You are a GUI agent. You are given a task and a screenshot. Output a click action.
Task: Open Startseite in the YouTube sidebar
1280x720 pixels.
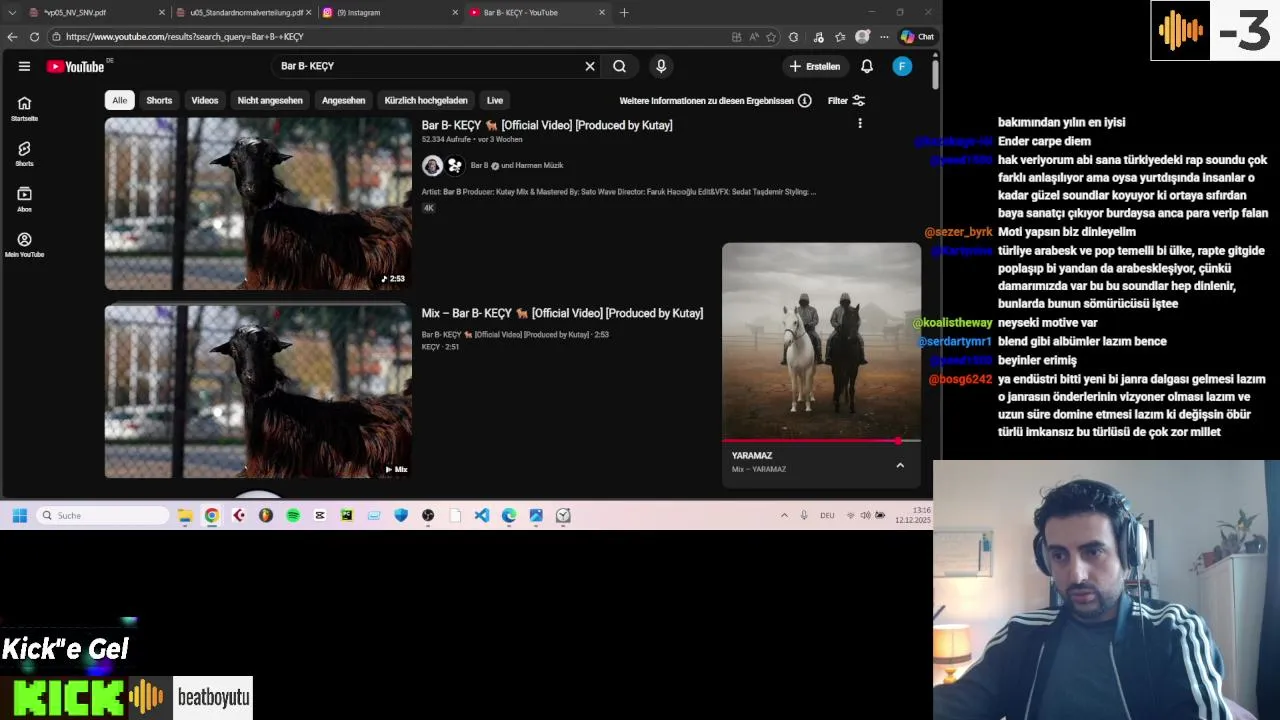(x=24, y=109)
